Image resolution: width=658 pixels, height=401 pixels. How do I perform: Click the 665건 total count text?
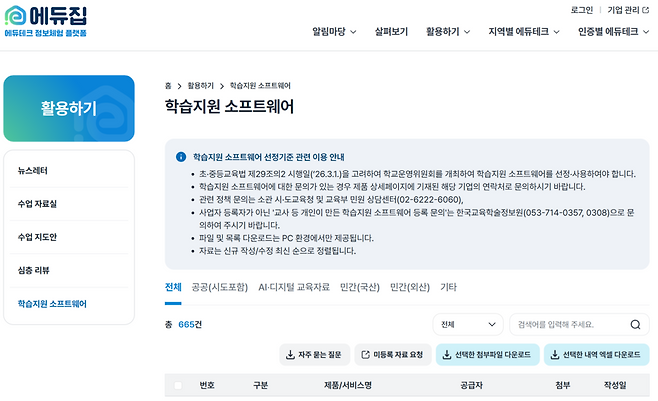point(190,324)
